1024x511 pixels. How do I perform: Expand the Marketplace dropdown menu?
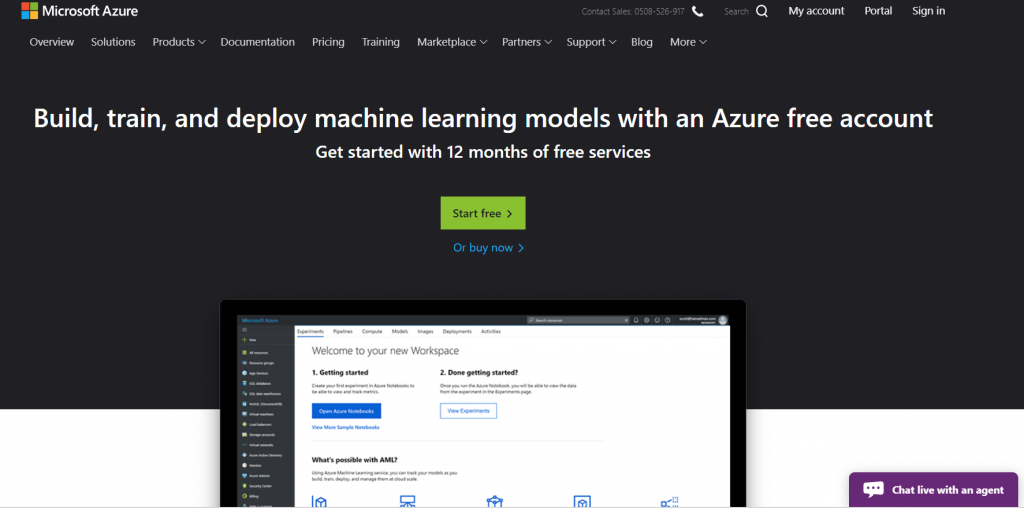[x=452, y=42]
